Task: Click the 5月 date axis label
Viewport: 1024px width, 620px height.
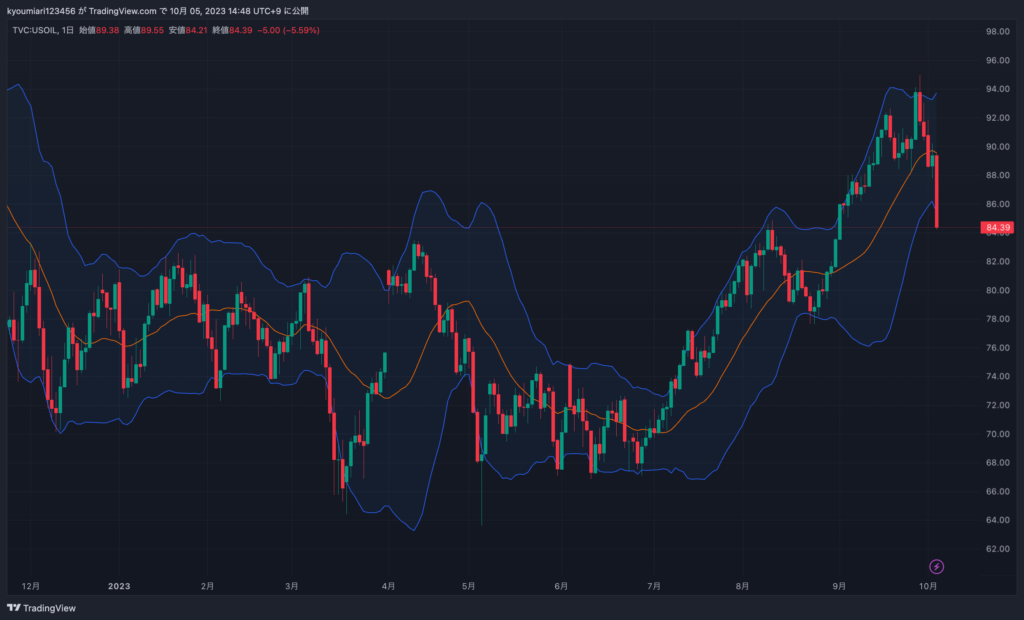Action: [468, 586]
